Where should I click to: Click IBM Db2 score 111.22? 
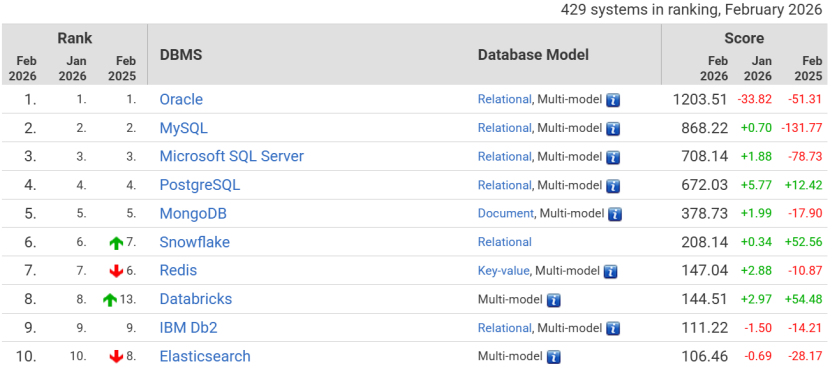click(x=705, y=328)
